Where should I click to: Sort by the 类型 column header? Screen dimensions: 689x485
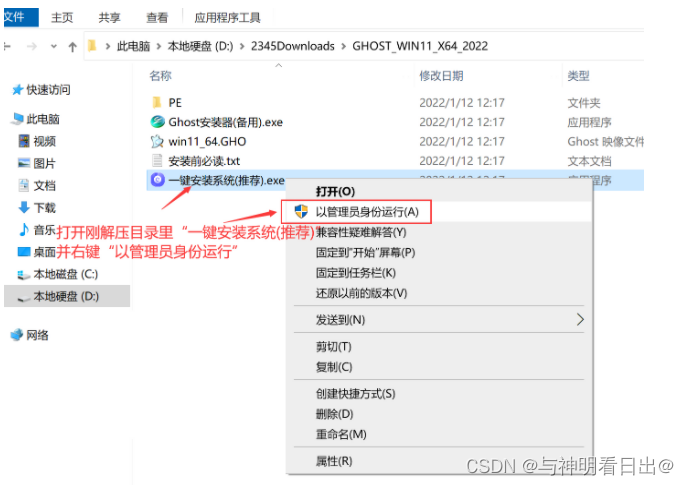click(x=578, y=76)
